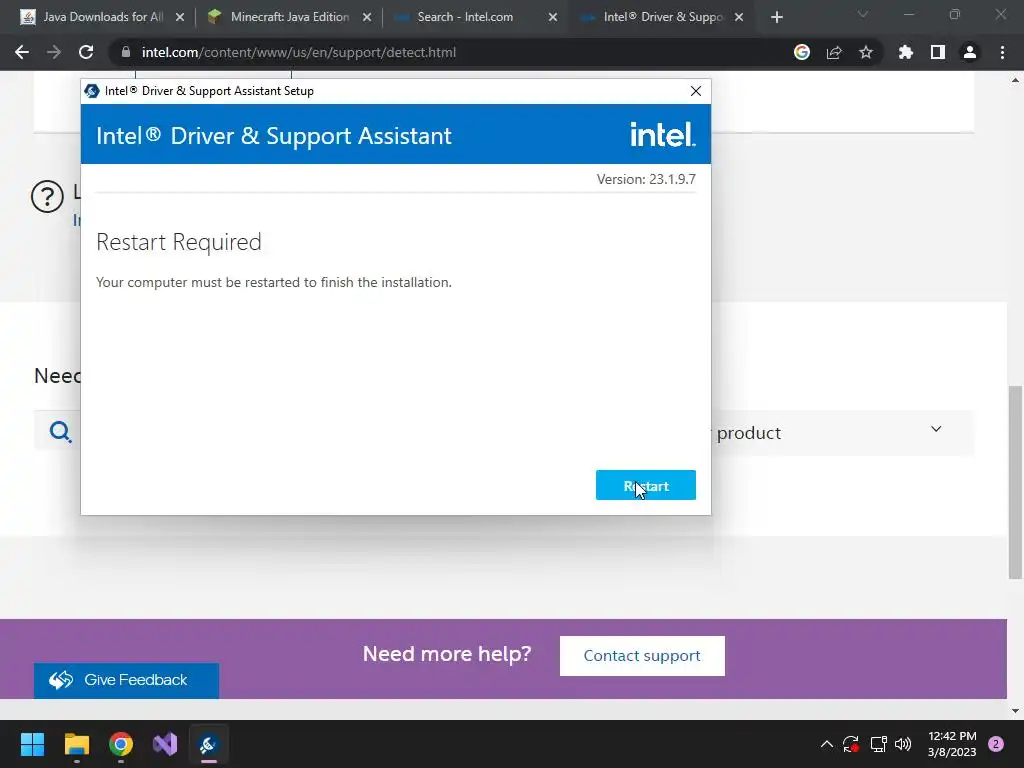The width and height of the screenshot is (1024, 768).
Task: Close the Search - Intel.com tab
Action: coord(553,18)
